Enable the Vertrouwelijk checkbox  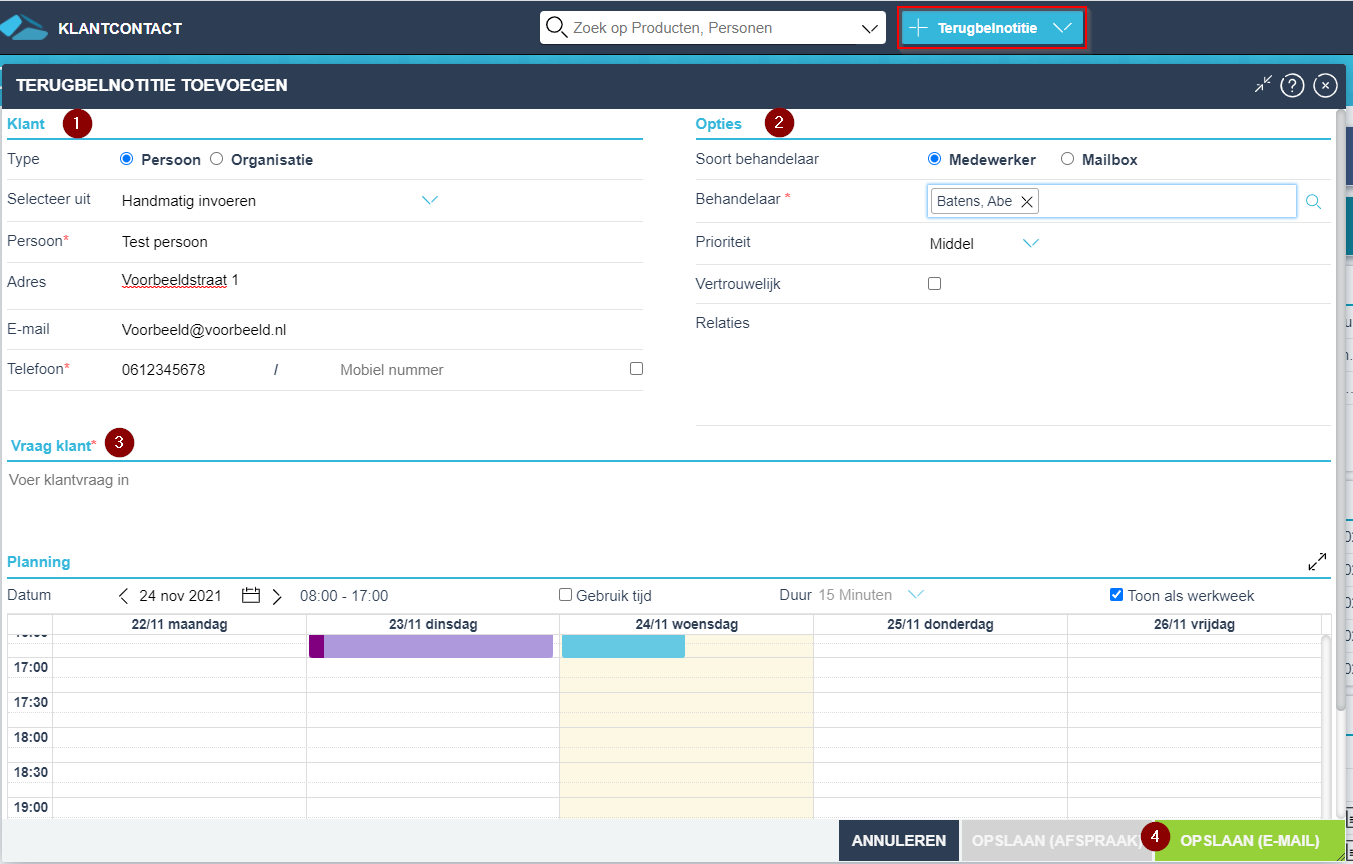[935, 284]
